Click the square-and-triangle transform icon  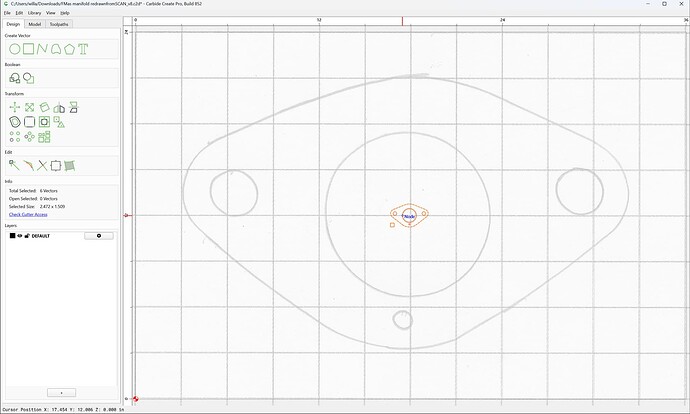click(x=59, y=122)
